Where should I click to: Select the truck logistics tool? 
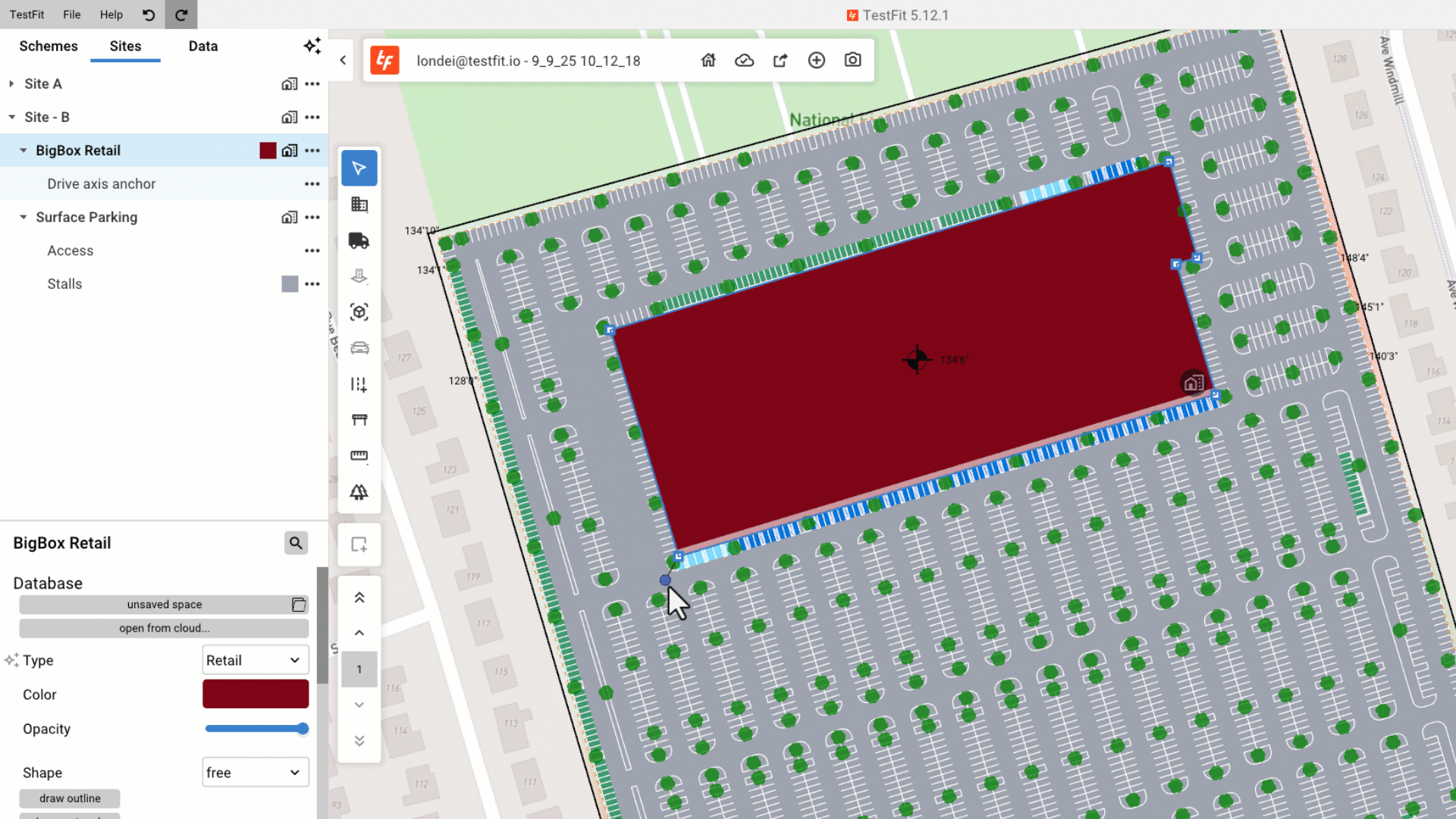pos(359,240)
